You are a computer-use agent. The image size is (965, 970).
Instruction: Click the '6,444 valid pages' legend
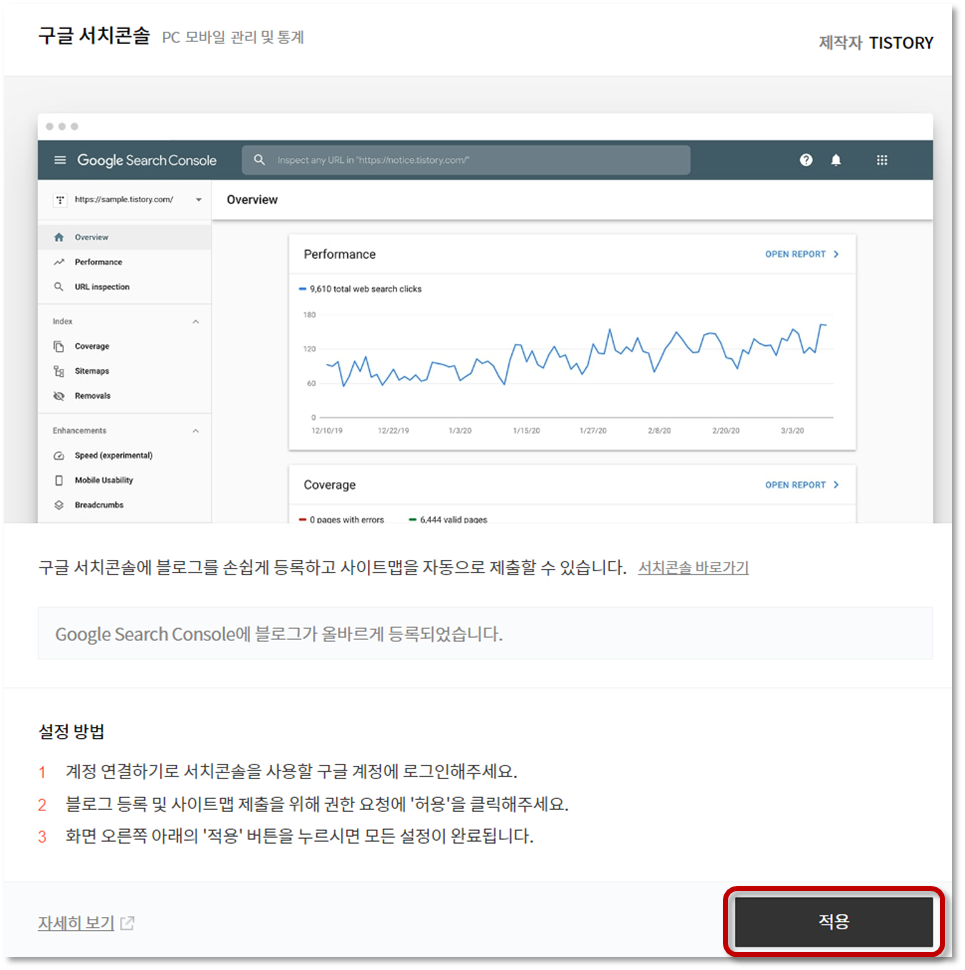pyautogui.click(x=448, y=520)
